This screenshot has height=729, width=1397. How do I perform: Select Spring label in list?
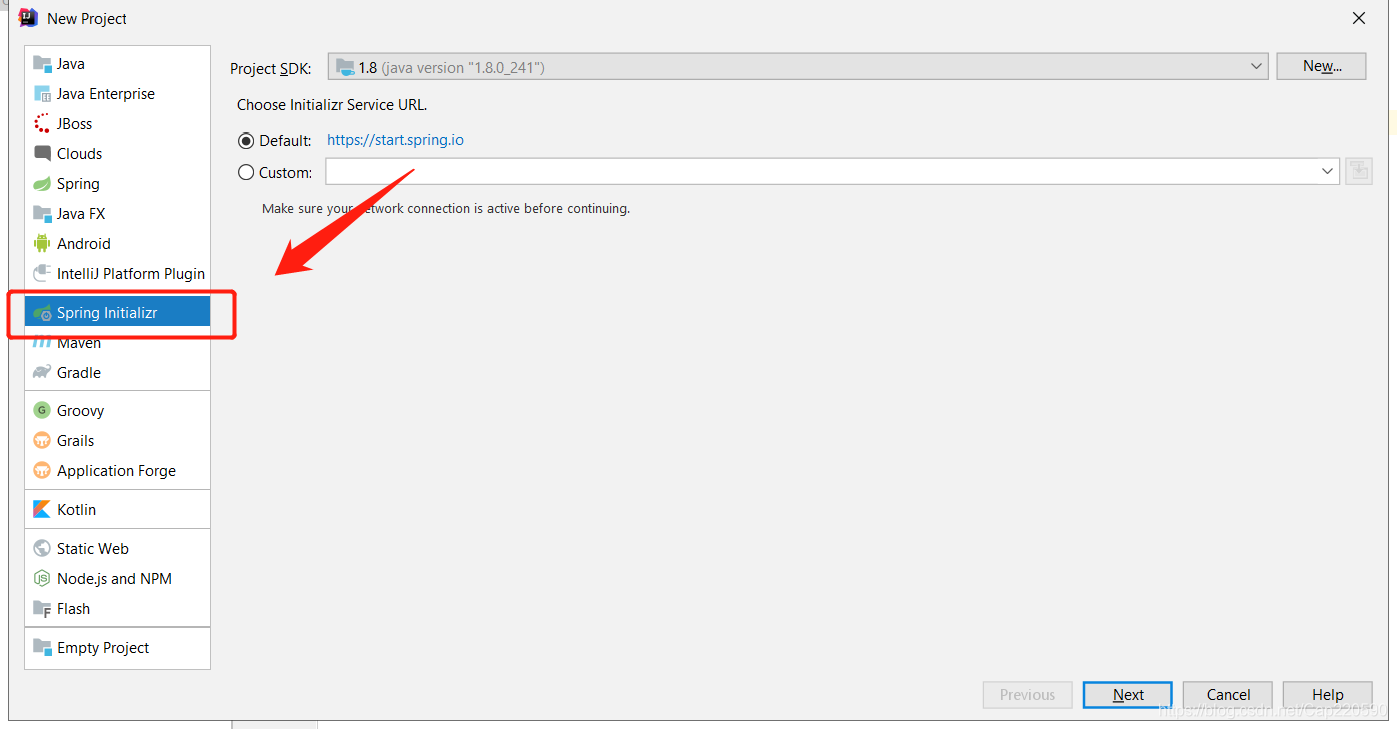click(x=78, y=184)
